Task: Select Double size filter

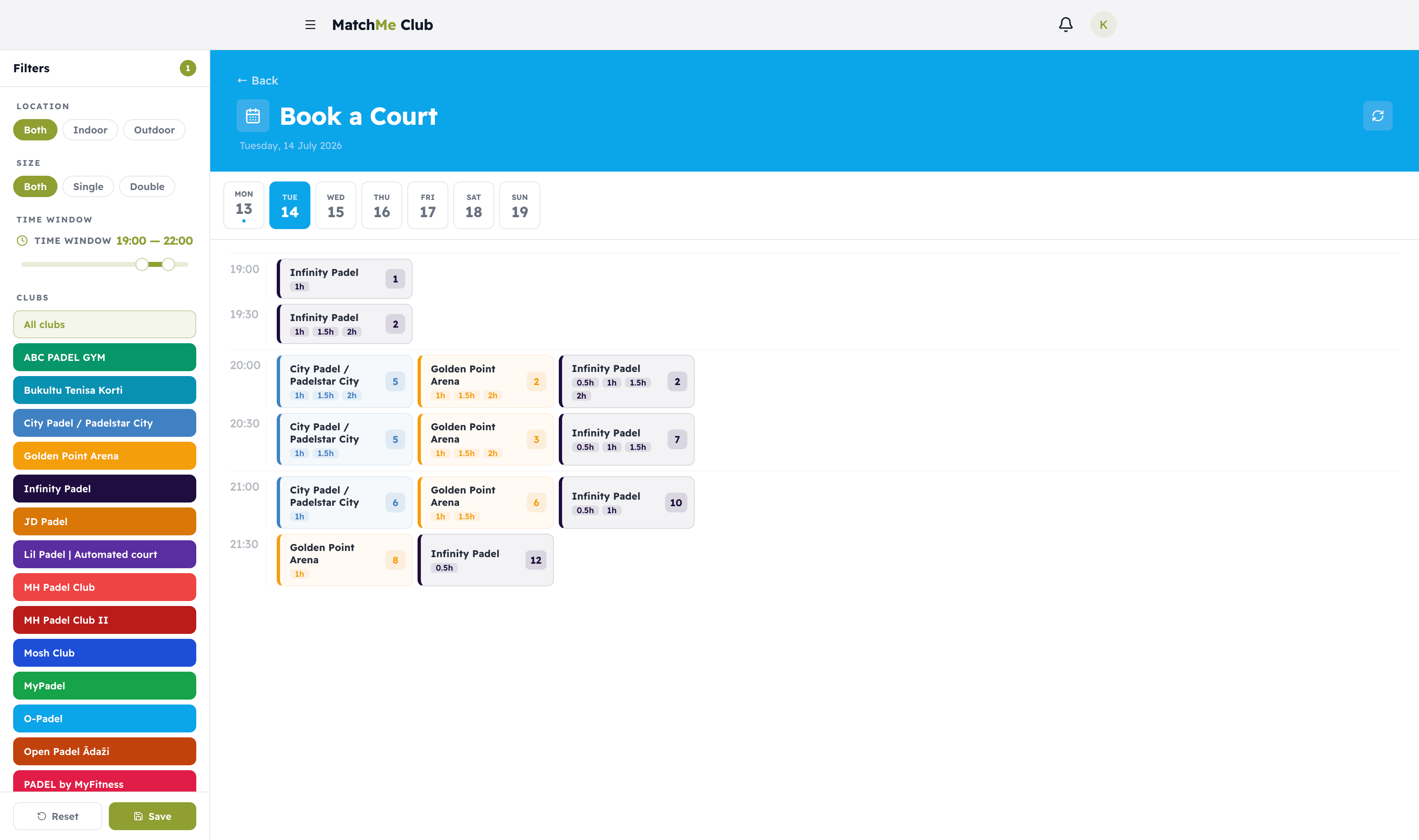Action: [147, 186]
